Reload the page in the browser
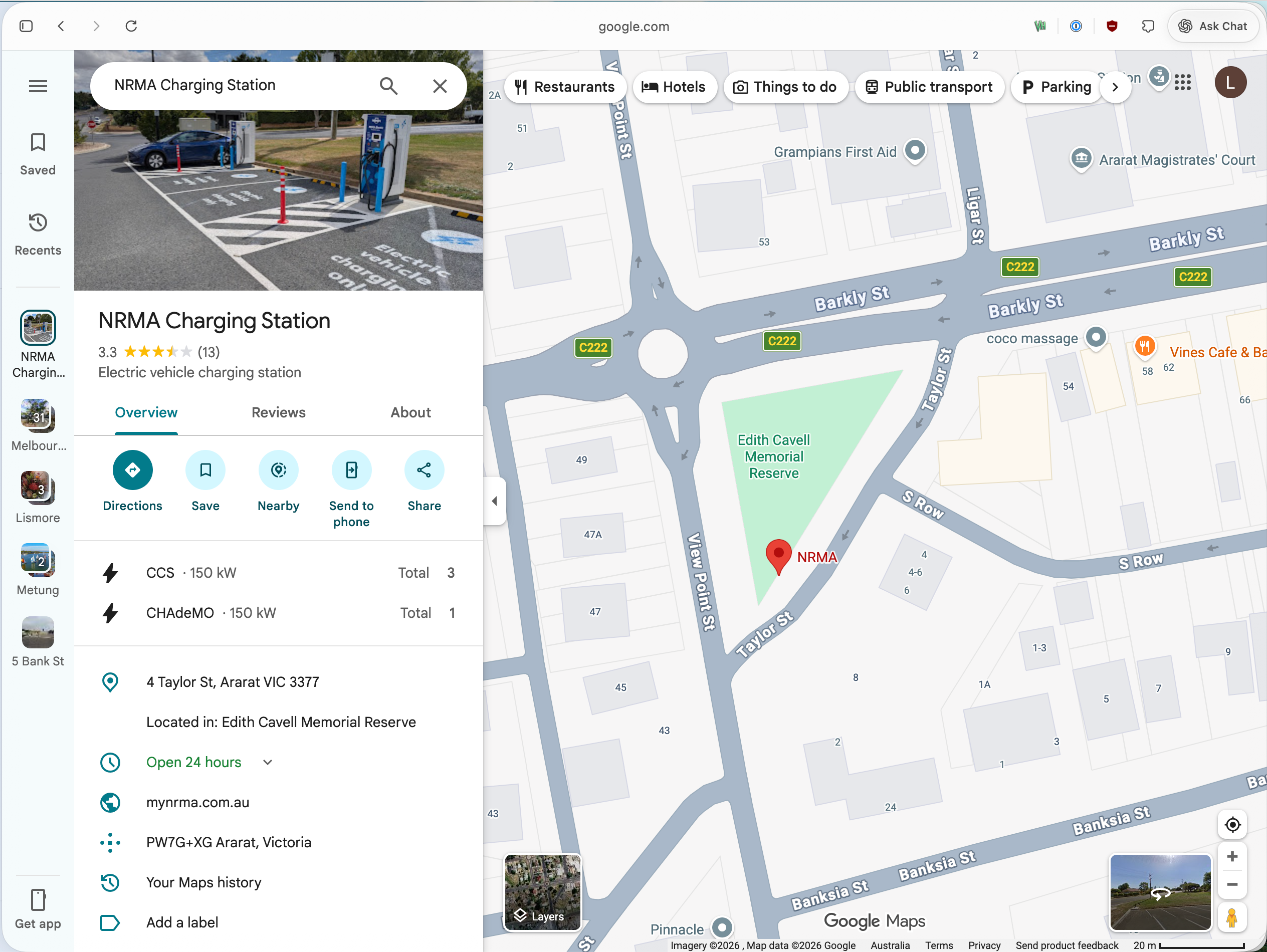This screenshot has width=1267, height=952. click(131, 26)
